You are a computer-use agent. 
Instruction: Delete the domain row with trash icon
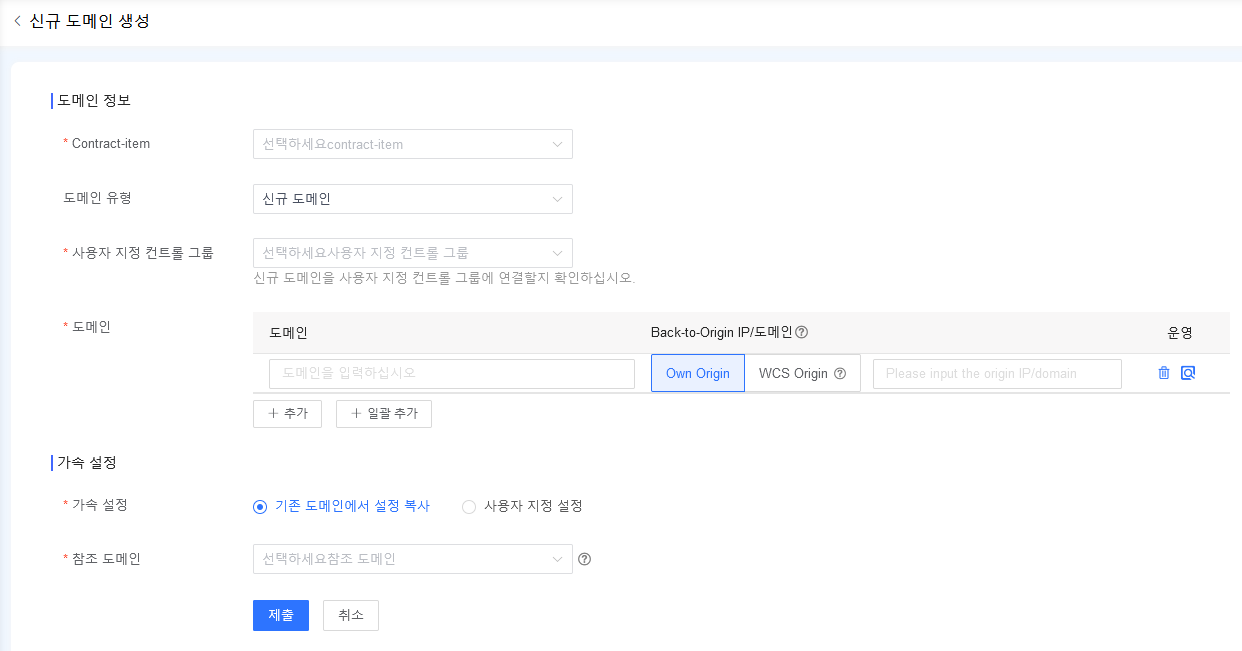pyautogui.click(x=1163, y=373)
